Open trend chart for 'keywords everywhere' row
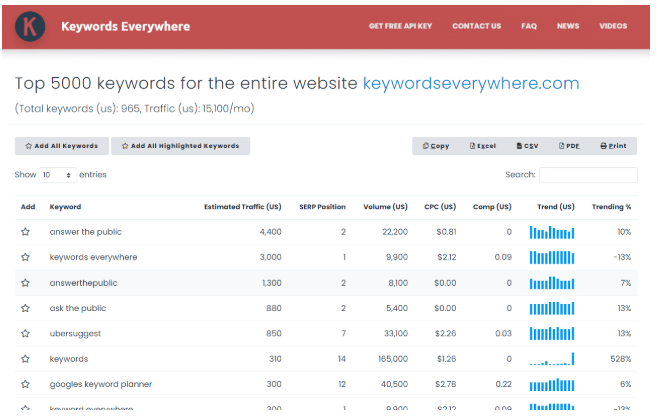658x418 pixels. click(x=552, y=257)
